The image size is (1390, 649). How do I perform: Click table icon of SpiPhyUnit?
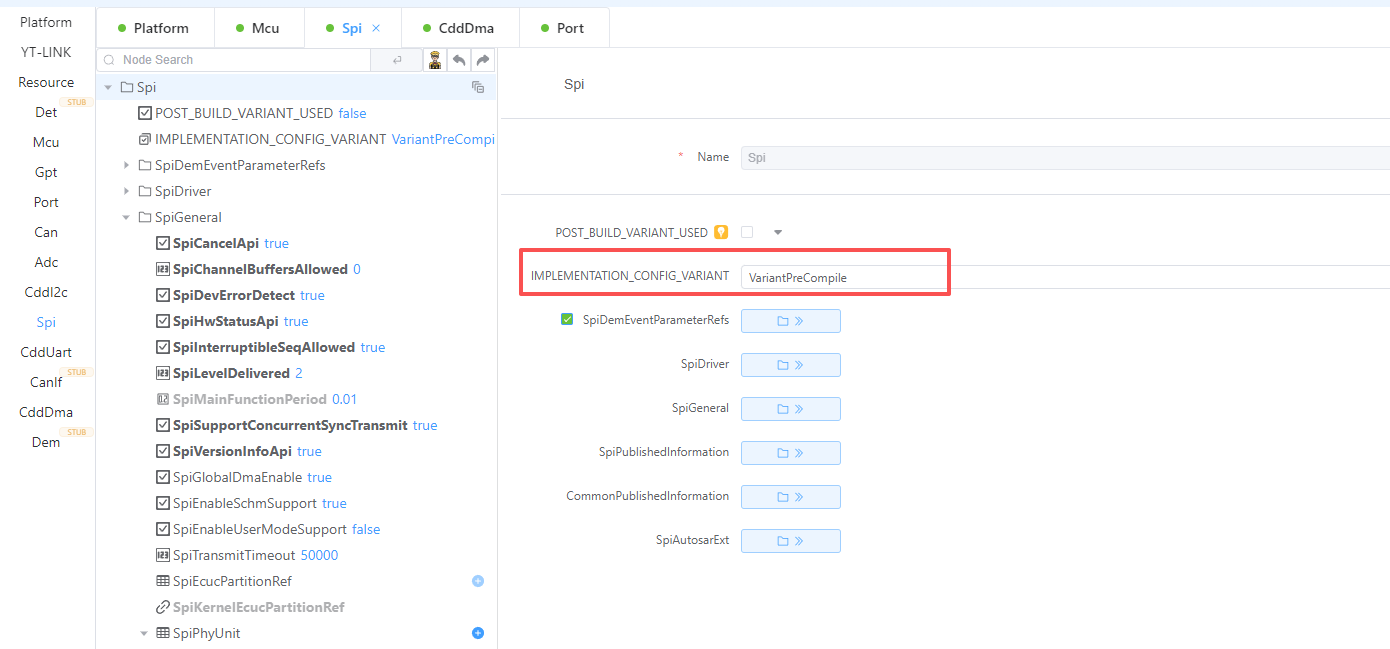[163, 633]
